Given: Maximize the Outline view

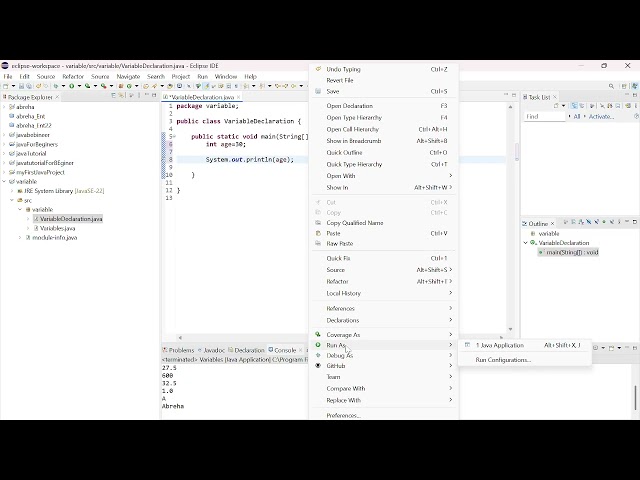Looking at the screenshot, I should 635,222.
